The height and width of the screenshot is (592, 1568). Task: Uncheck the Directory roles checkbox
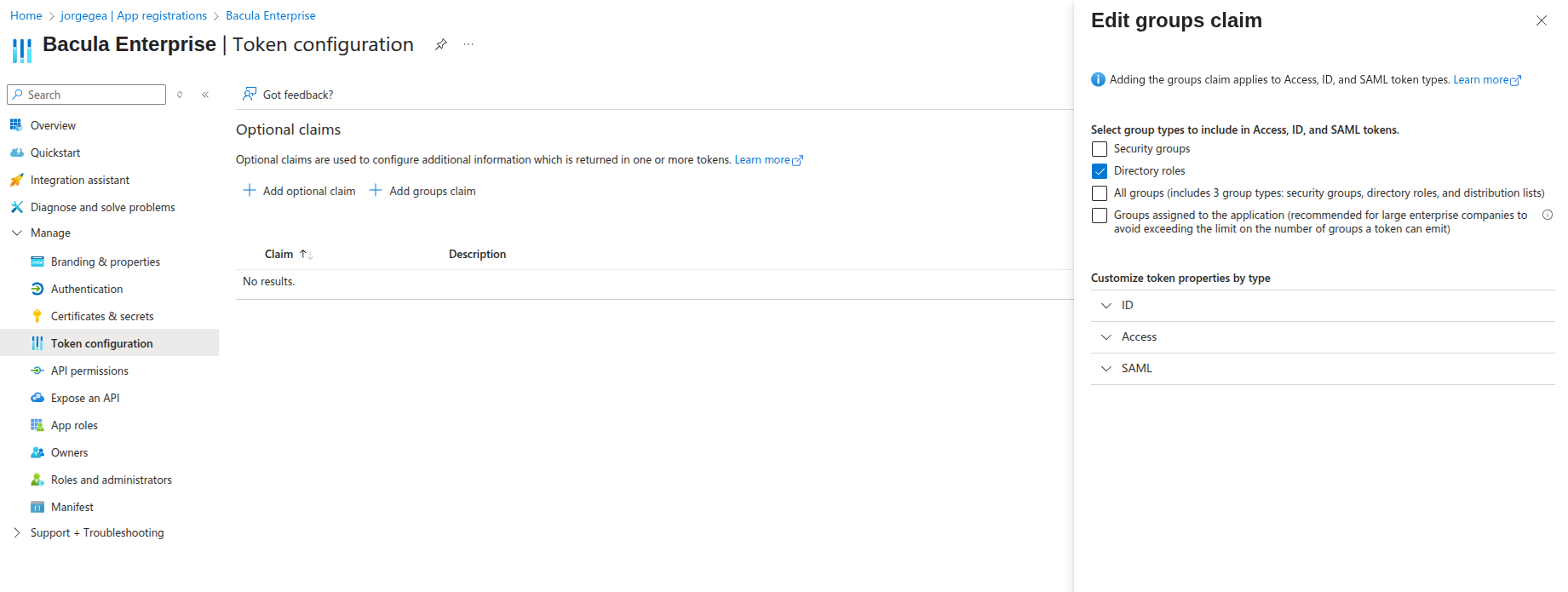pyautogui.click(x=1100, y=171)
